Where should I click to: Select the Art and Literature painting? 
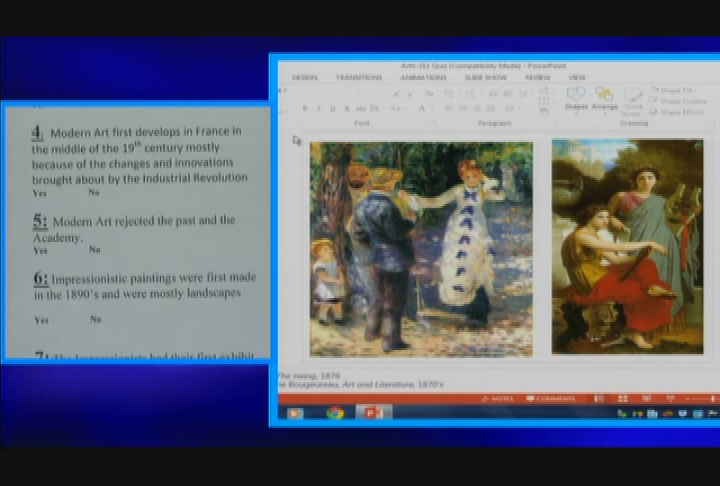[627, 246]
